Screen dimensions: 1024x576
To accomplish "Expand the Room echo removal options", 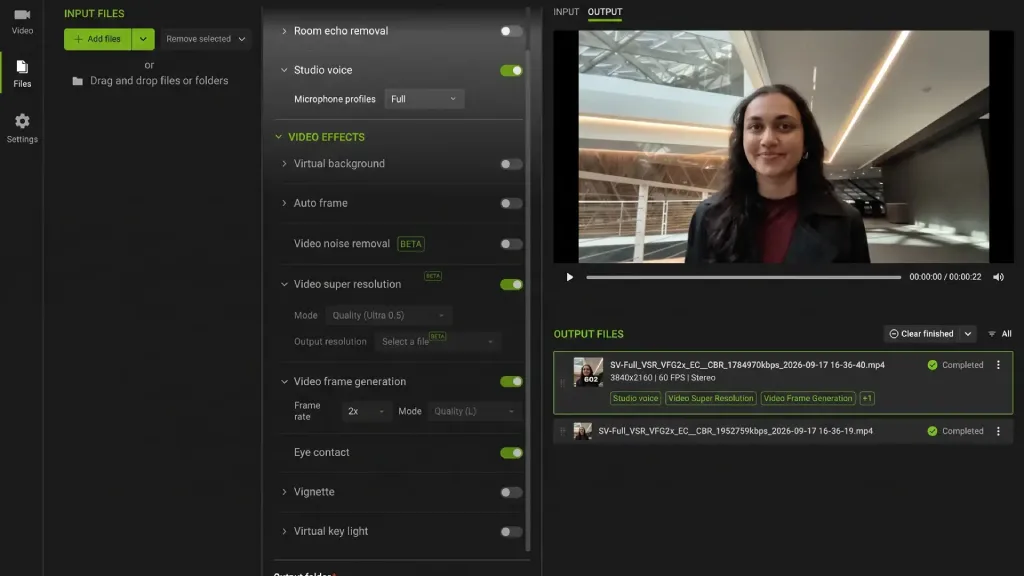I will pos(284,31).
